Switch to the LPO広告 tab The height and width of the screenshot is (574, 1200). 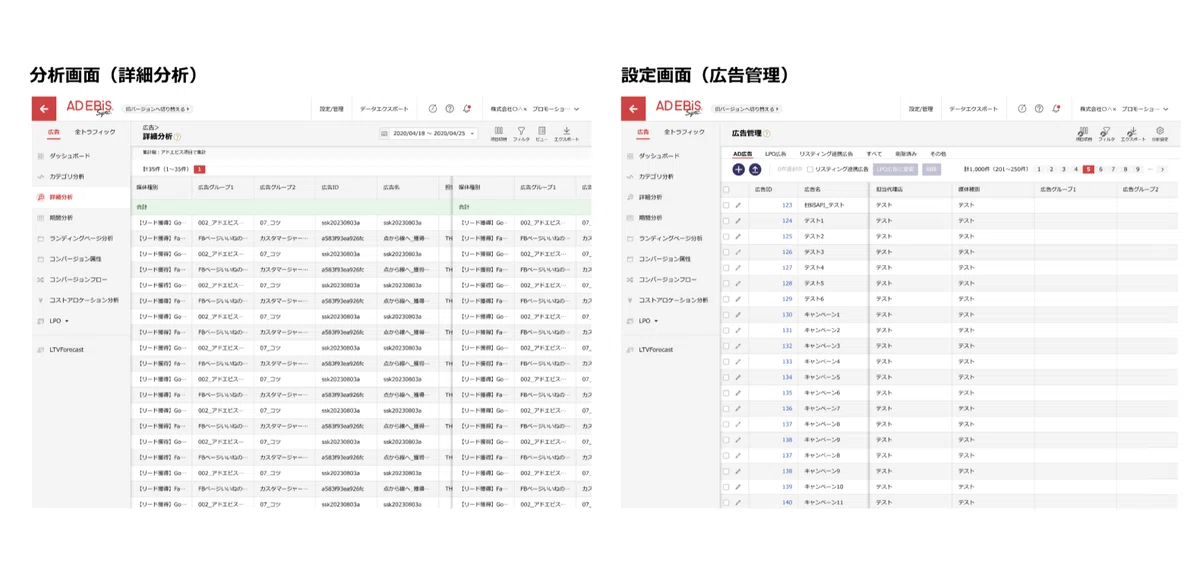click(x=776, y=154)
